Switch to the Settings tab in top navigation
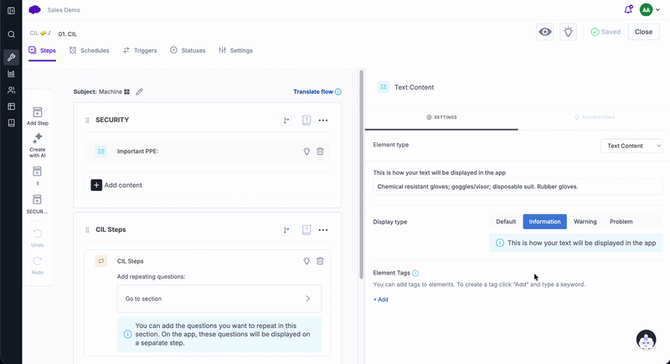This screenshot has height=364, width=670. click(235, 50)
